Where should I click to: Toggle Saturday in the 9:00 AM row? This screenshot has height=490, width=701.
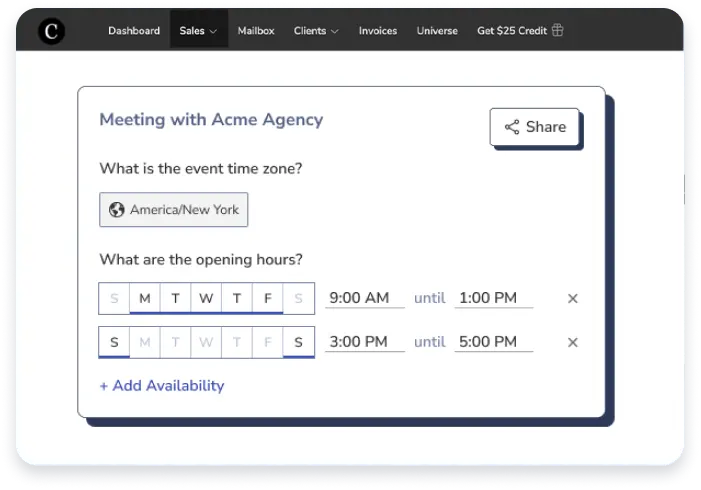point(299,298)
